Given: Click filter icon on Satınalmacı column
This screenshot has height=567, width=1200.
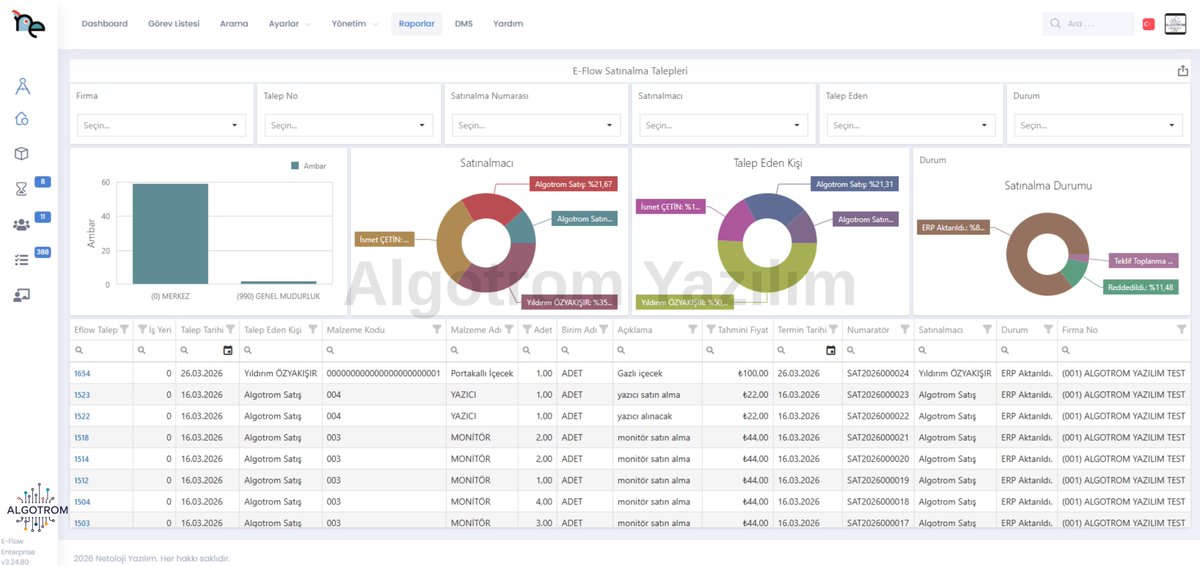Looking at the screenshot, I should click(986, 329).
